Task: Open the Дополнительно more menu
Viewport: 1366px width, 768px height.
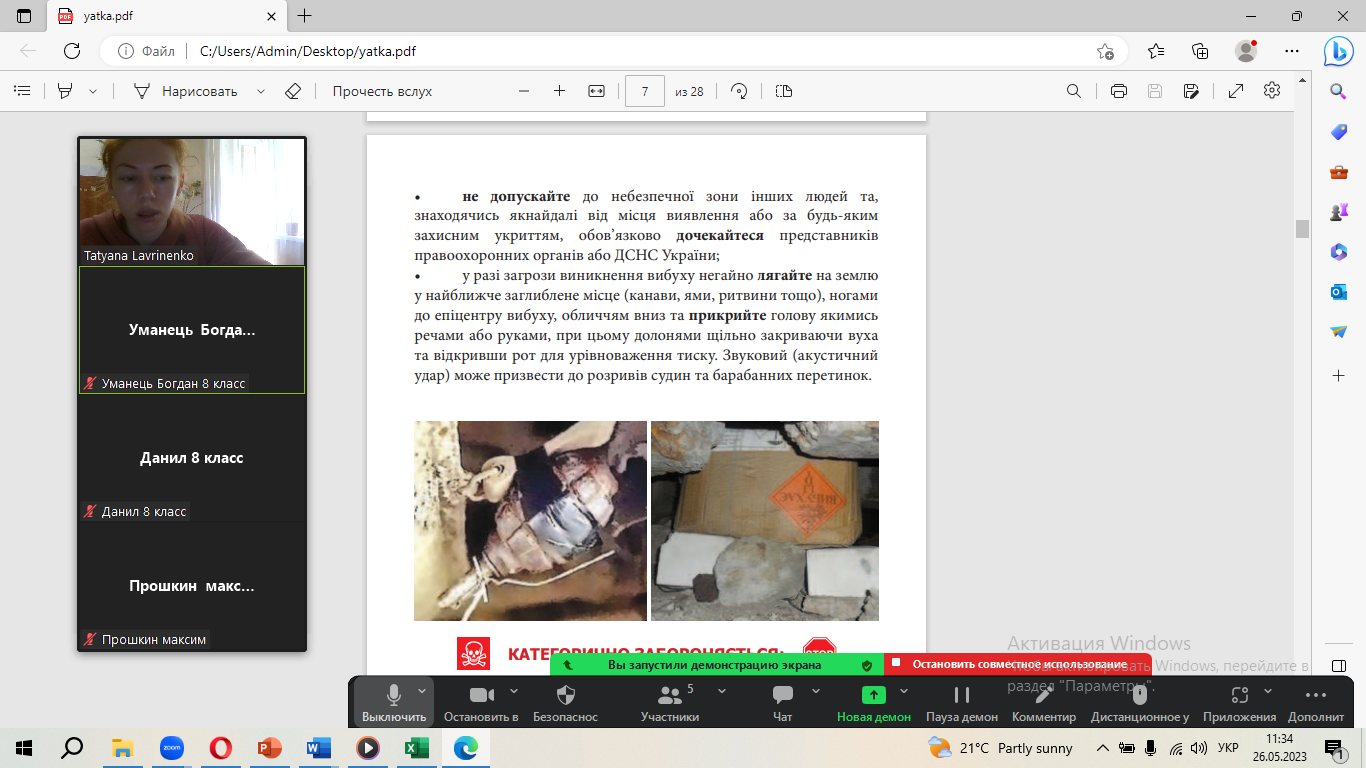Action: pos(1316,702)
